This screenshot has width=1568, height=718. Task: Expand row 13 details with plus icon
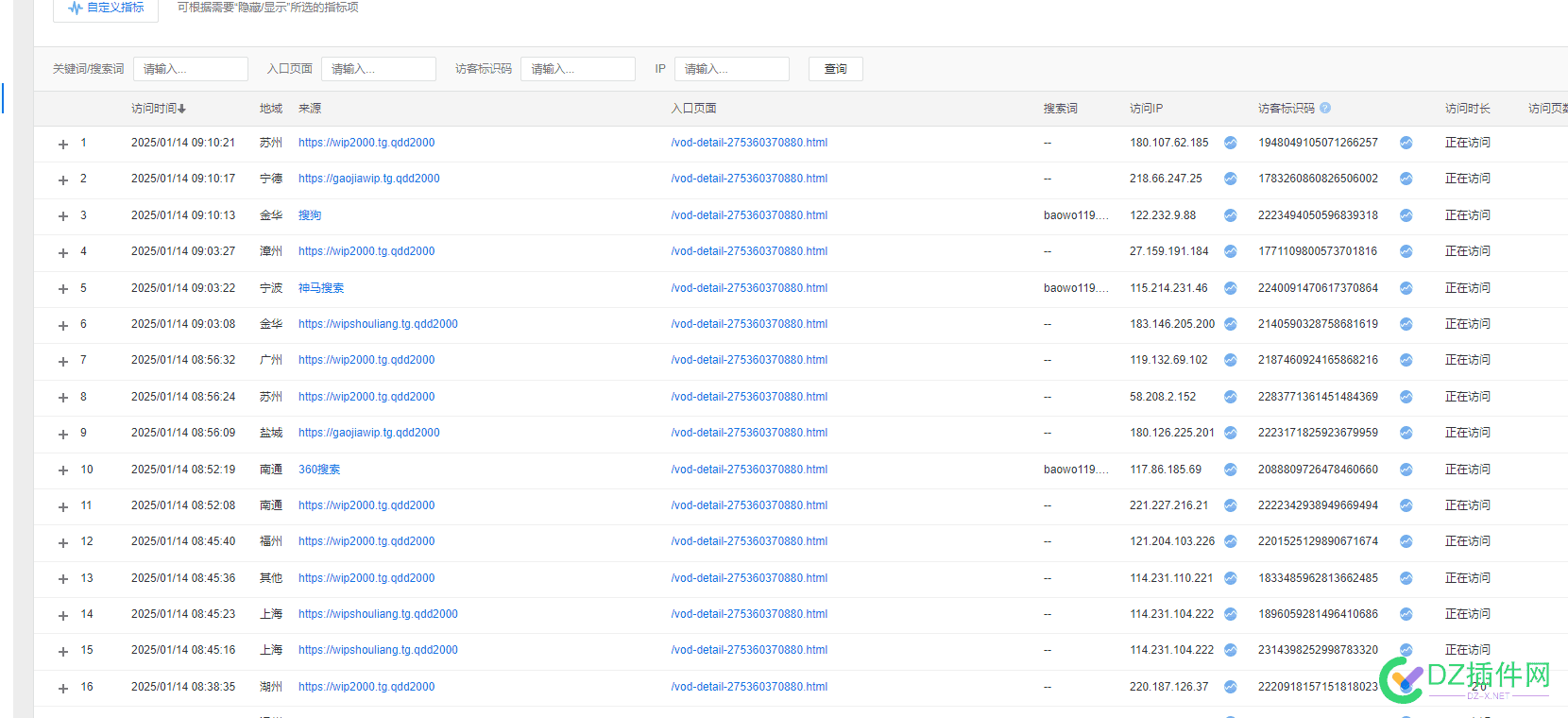click(x=63, y=579)
